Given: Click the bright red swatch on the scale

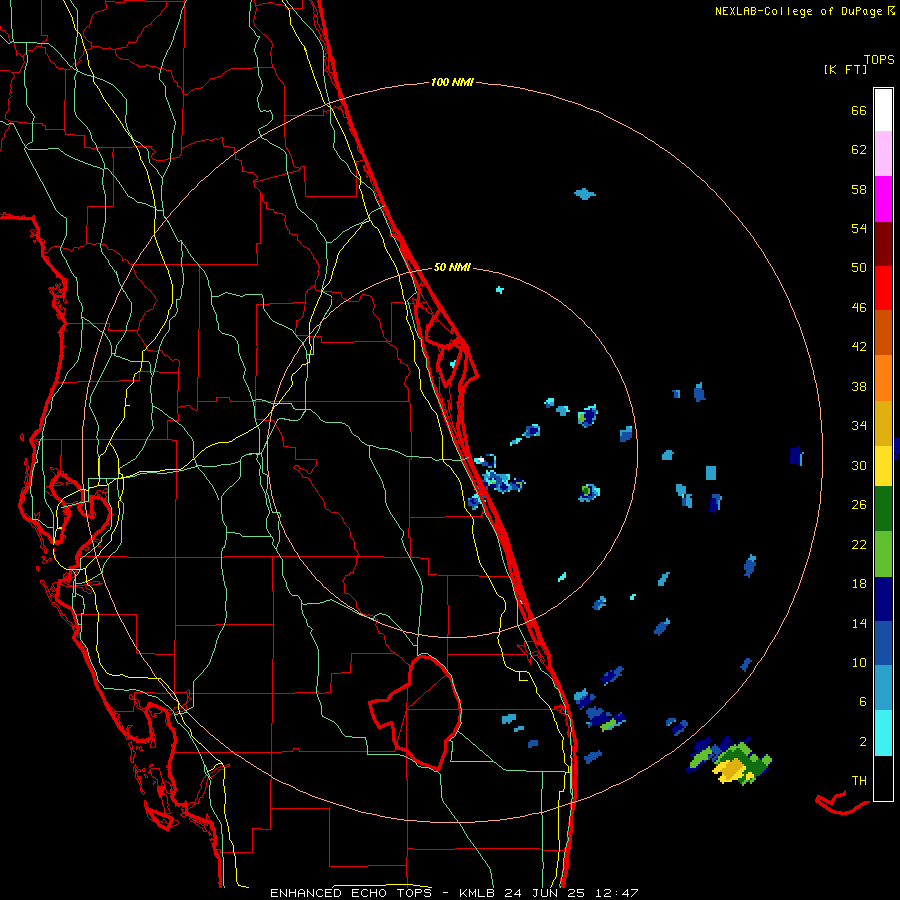Looking at the screenshot, I should tap(883, 288).
